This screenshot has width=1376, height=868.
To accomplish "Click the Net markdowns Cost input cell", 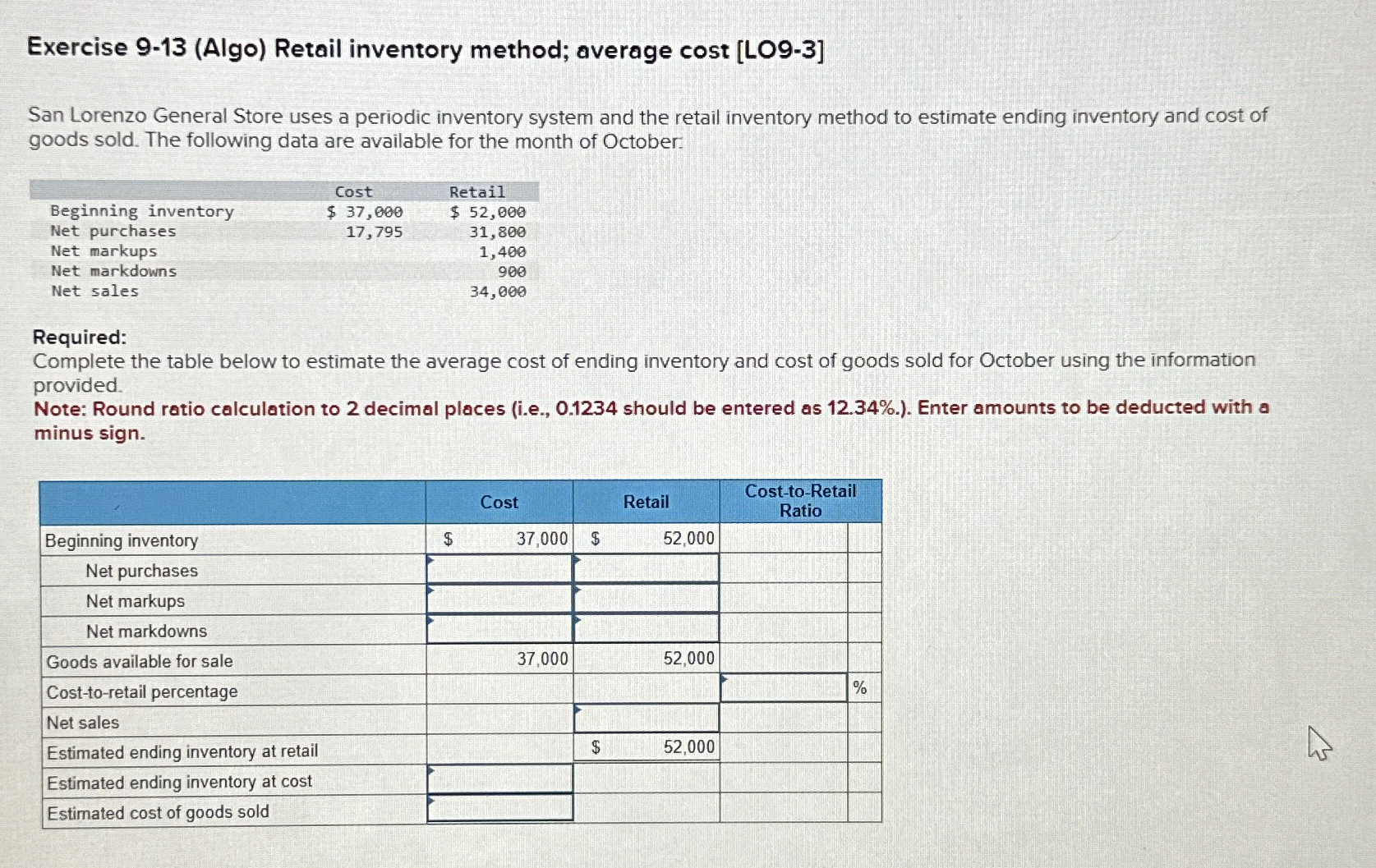I will 499,629.
